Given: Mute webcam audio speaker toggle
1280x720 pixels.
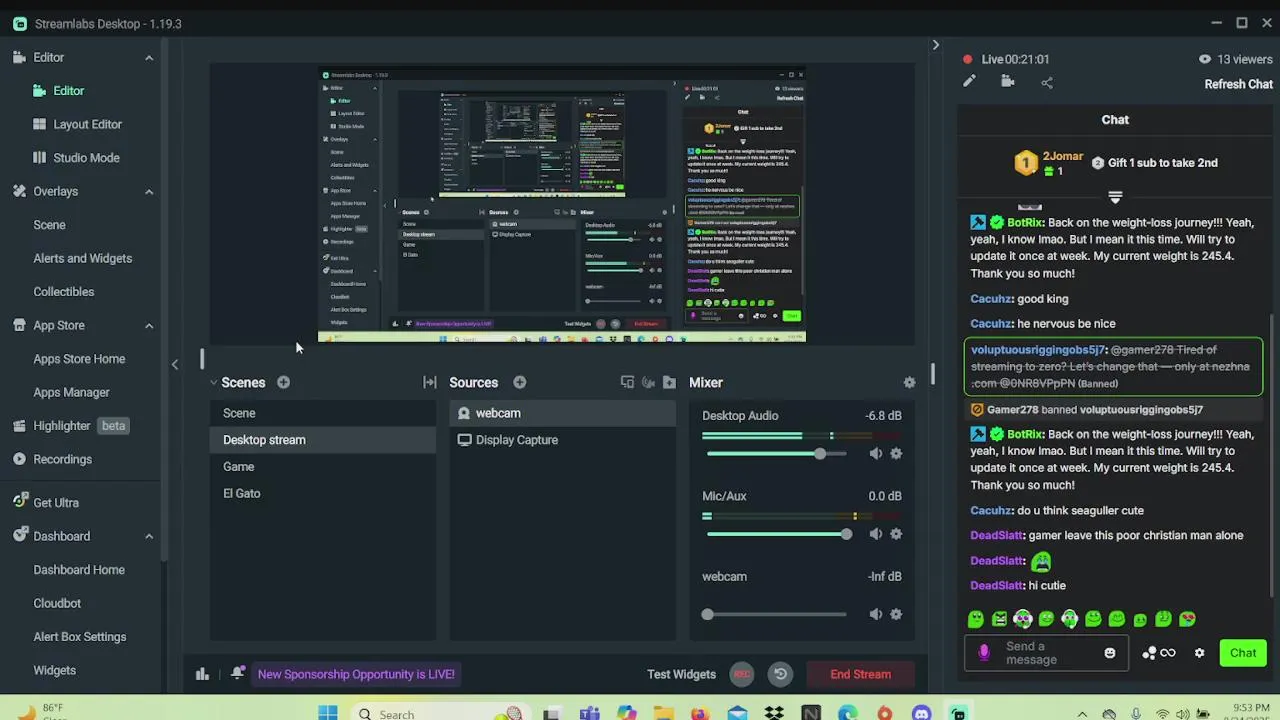Looking at the screenshot, I should tap(876, 614).
